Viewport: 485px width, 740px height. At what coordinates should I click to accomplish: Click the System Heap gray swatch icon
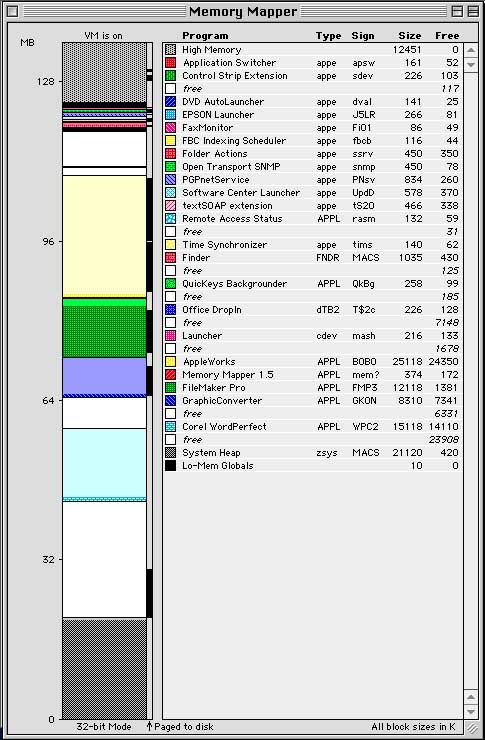click(170, 453)
